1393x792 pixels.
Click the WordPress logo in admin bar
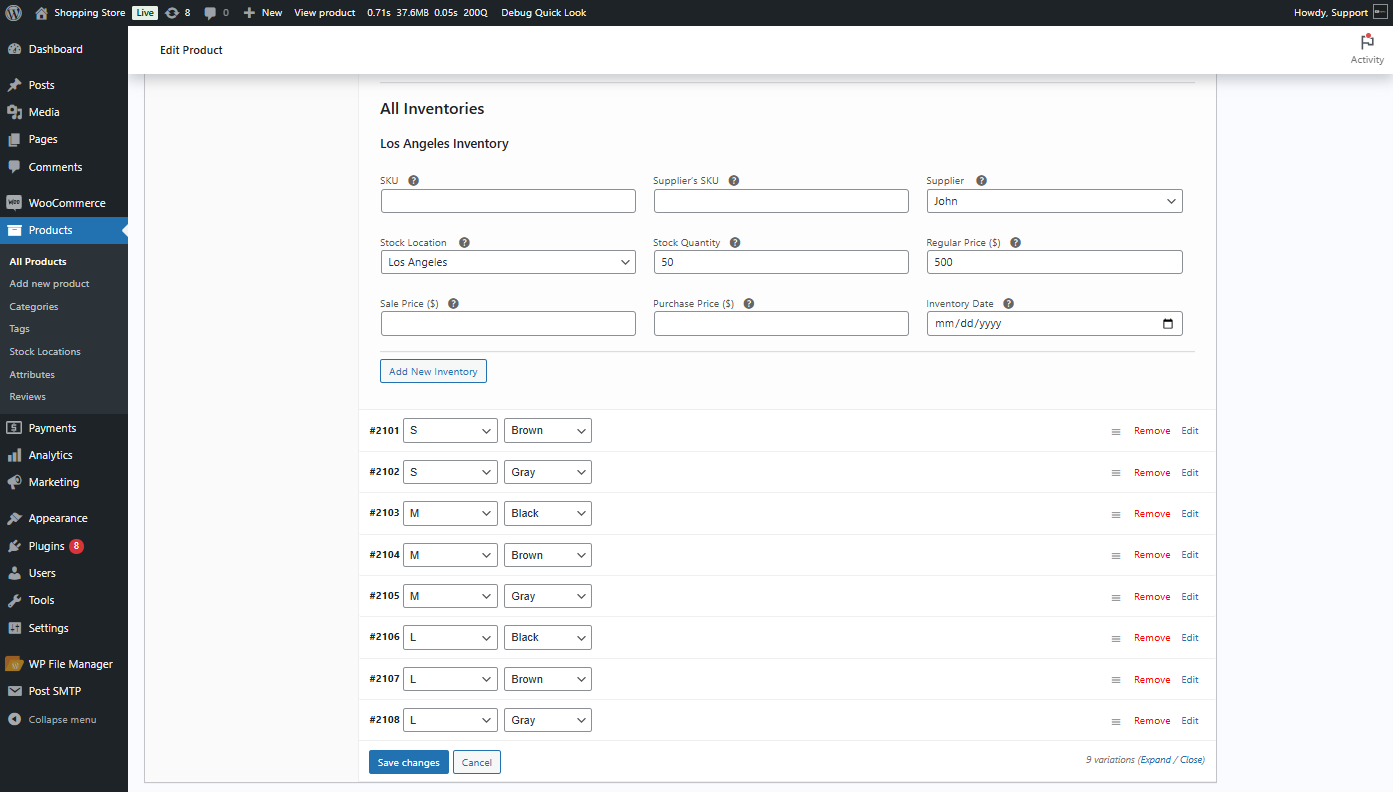14,13
